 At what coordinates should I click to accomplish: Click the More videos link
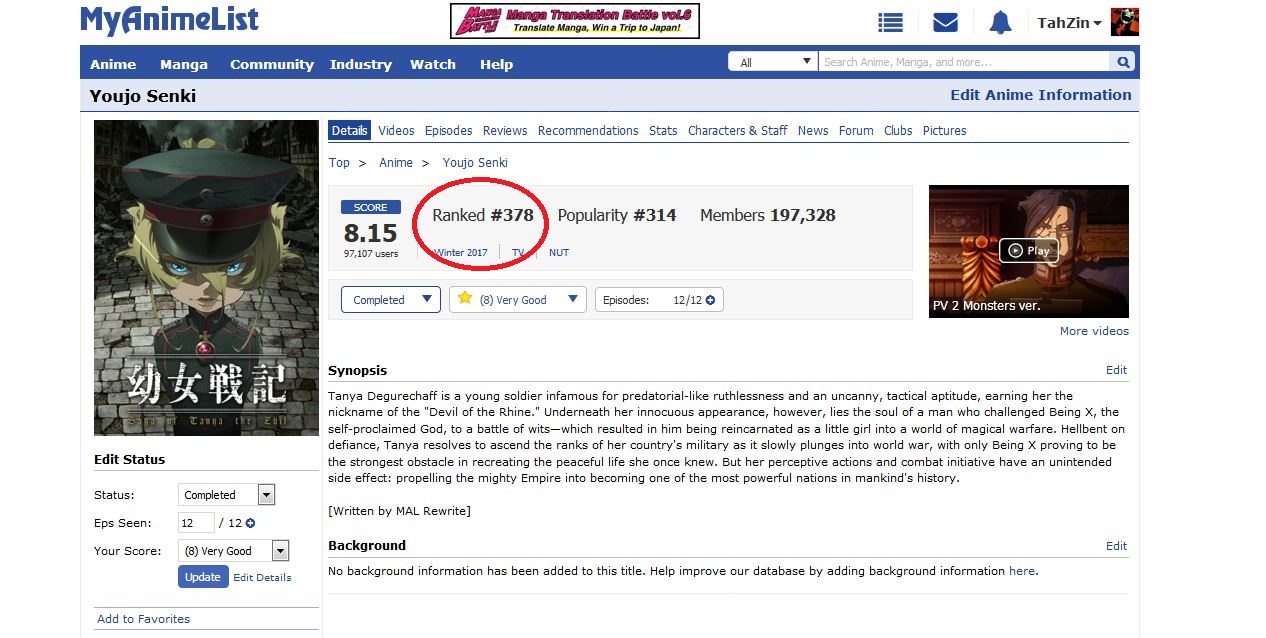click(x=1094, y=331)
